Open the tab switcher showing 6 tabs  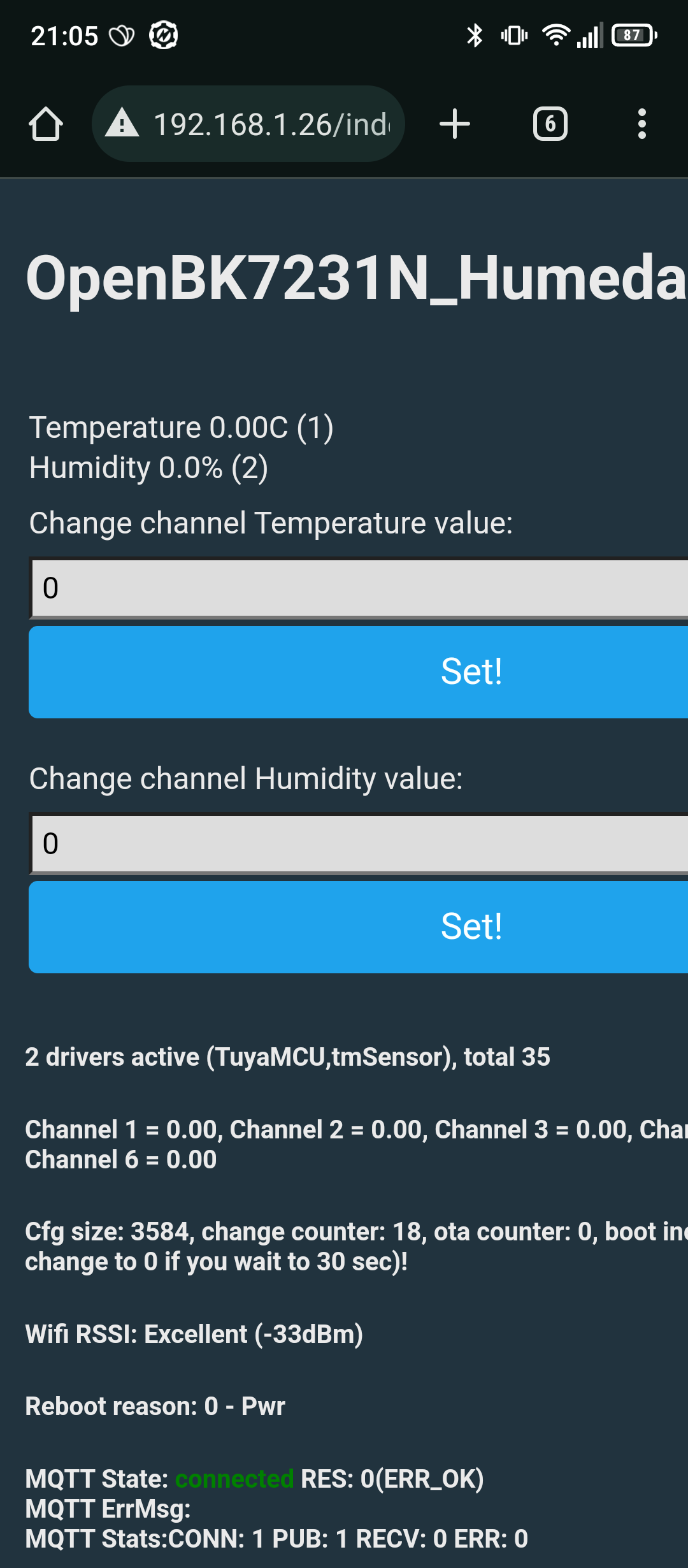click(550, 124)
